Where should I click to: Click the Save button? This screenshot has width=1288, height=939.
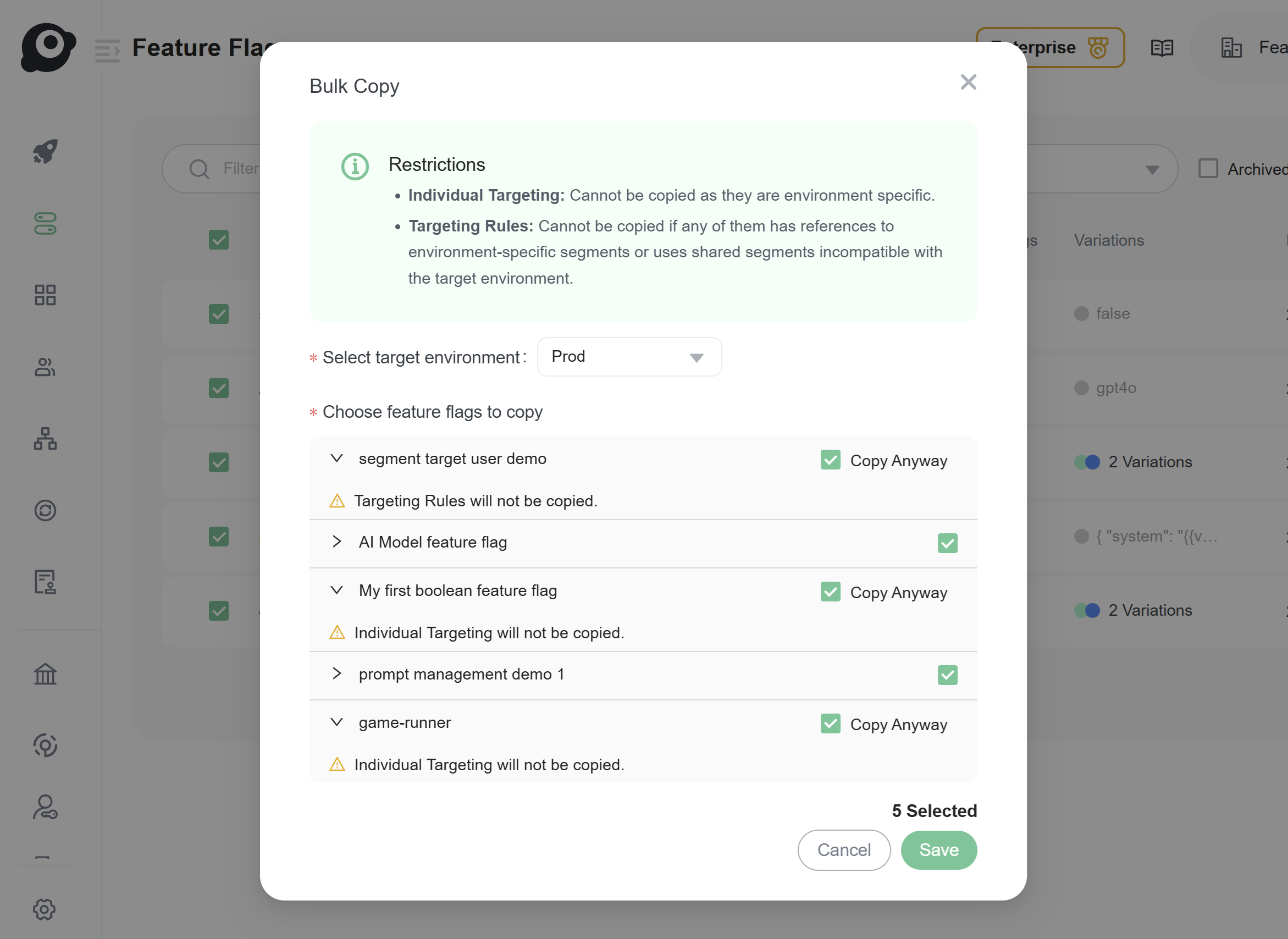pos(938,850)
